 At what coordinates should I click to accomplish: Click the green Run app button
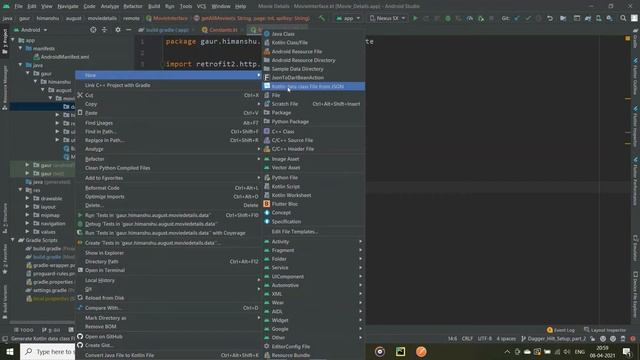pyautogui.click(x=415, y=18)
